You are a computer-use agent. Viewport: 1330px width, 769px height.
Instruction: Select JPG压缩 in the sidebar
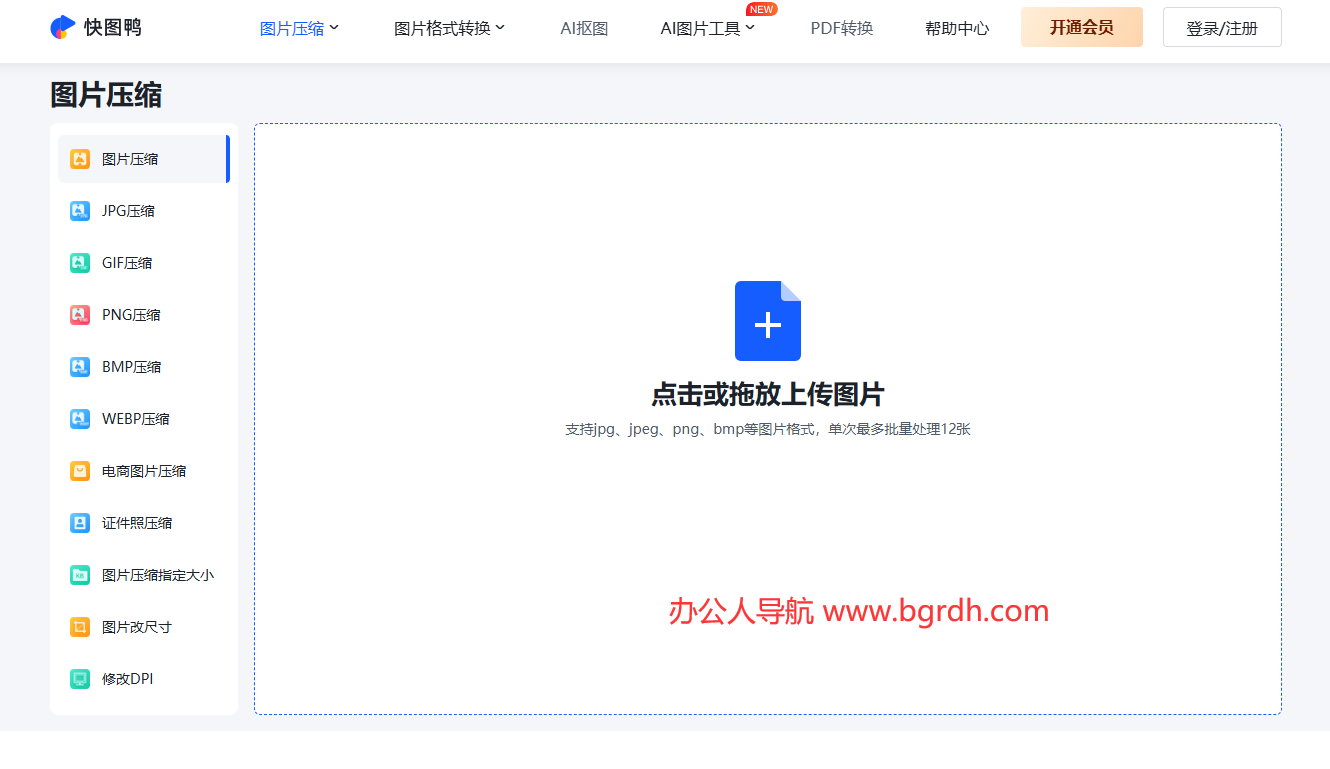tap(144, 211)
